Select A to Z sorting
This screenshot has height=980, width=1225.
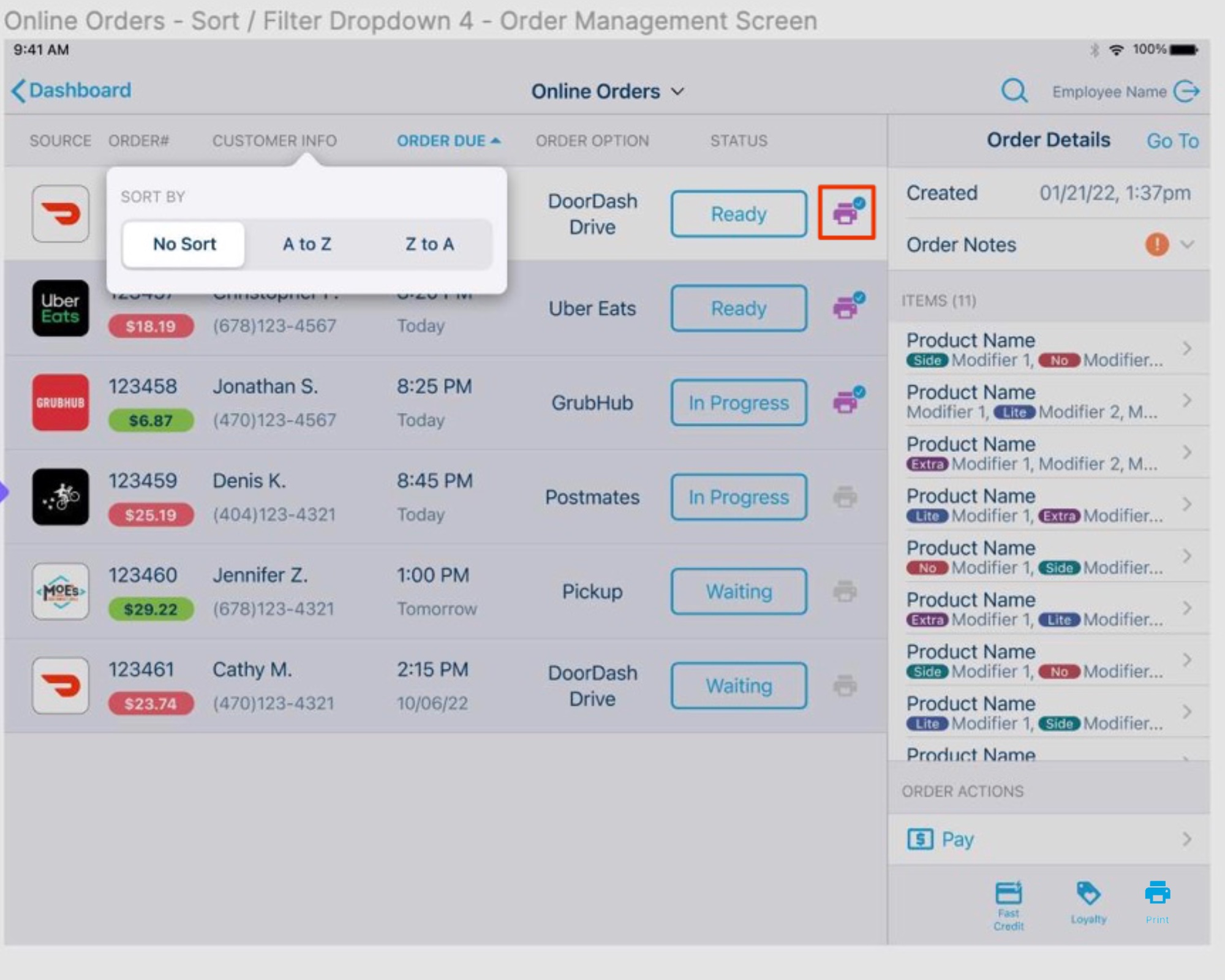point(307,244)
